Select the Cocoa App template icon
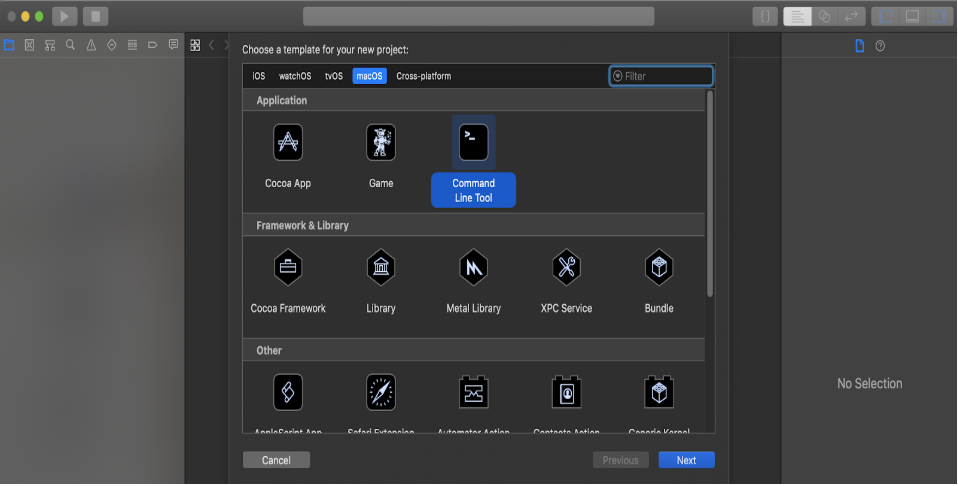The width and height of the screenshot is (958, 486). coord(288,142)
